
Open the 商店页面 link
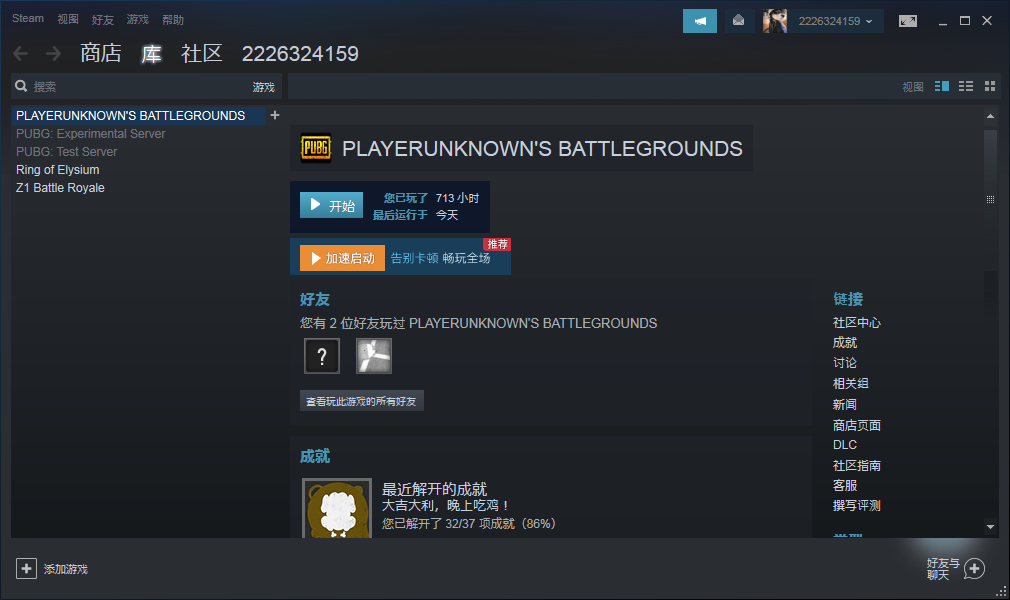(x=856, y=425)
